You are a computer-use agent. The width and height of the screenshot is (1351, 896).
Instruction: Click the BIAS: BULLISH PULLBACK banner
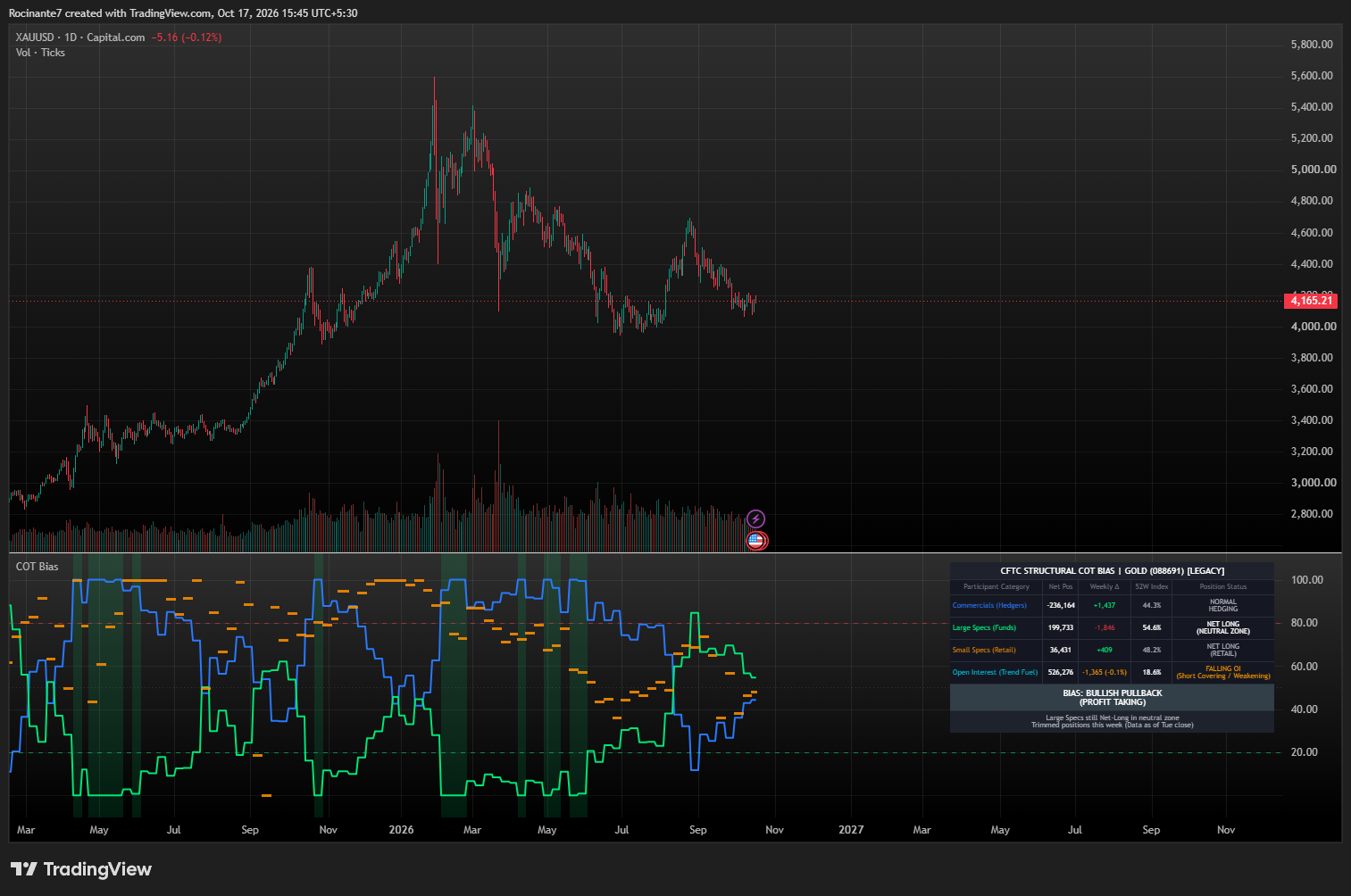pyautogui.click(x=1113, y=698)
